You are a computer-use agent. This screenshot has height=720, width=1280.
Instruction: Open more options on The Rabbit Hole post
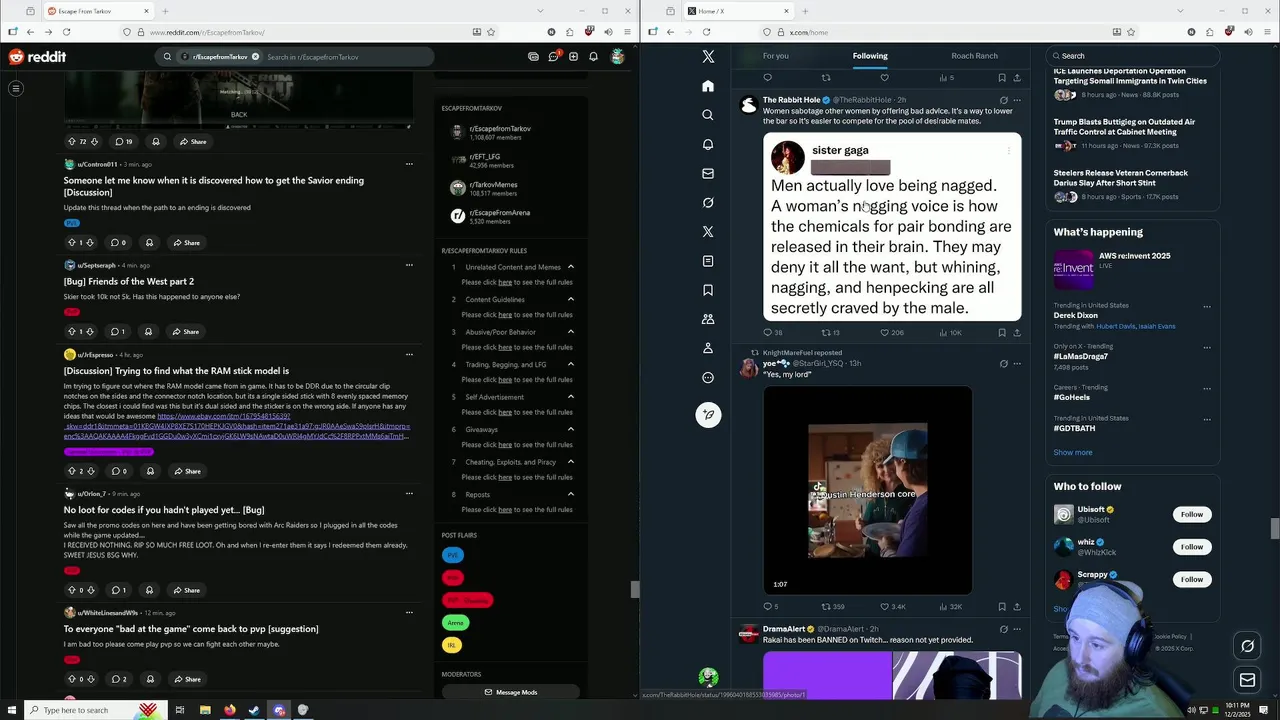pos(1017,100)
